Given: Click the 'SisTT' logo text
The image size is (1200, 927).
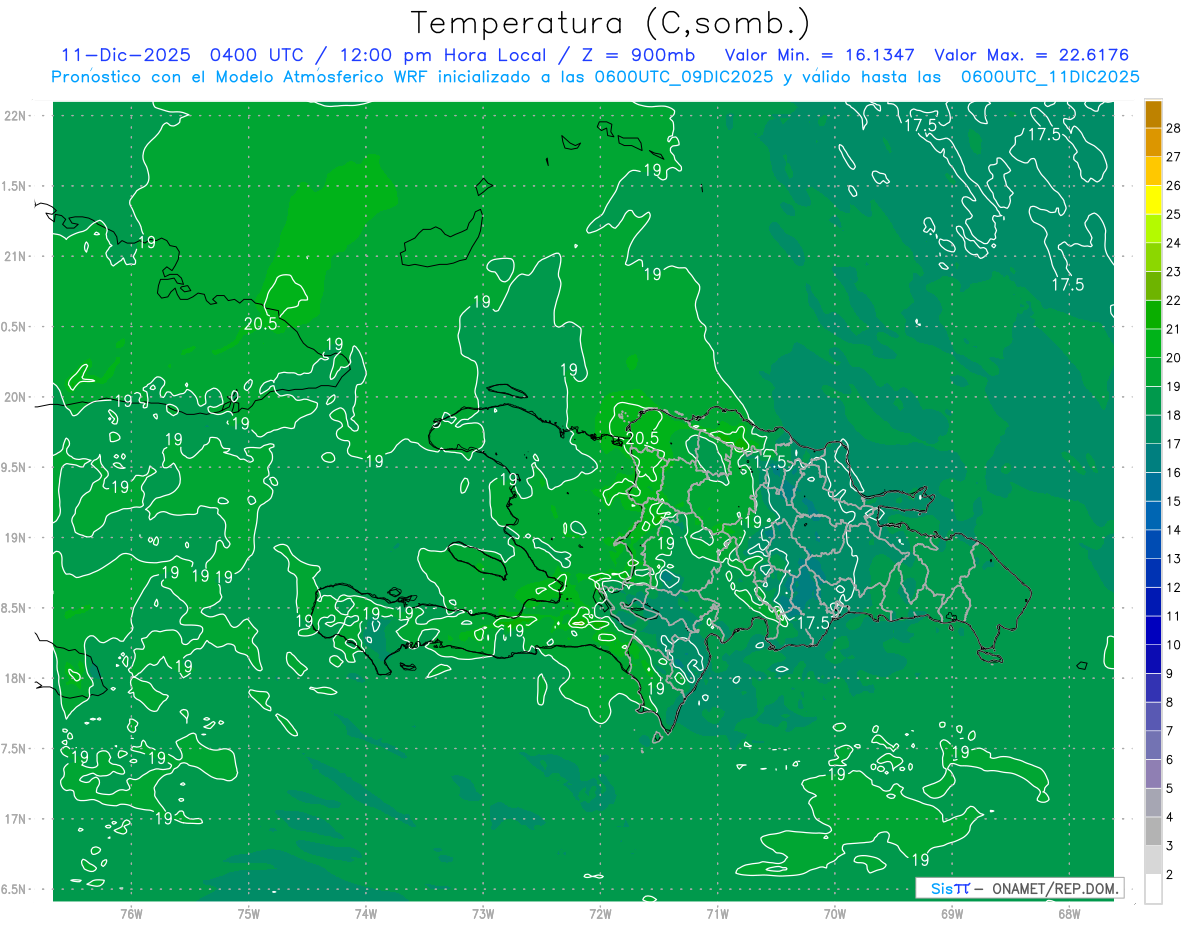Looking at the screenshot, I should [x=950, y=888].
